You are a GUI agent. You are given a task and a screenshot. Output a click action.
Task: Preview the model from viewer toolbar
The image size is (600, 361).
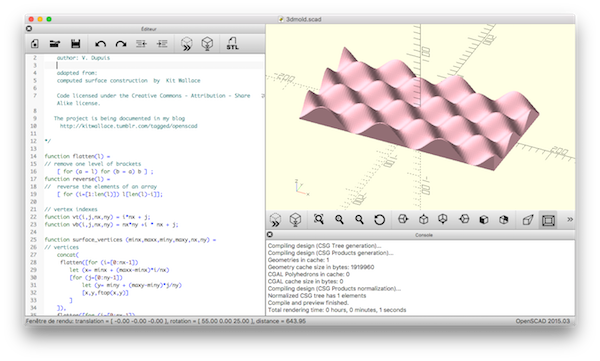[x=276, y=220]
